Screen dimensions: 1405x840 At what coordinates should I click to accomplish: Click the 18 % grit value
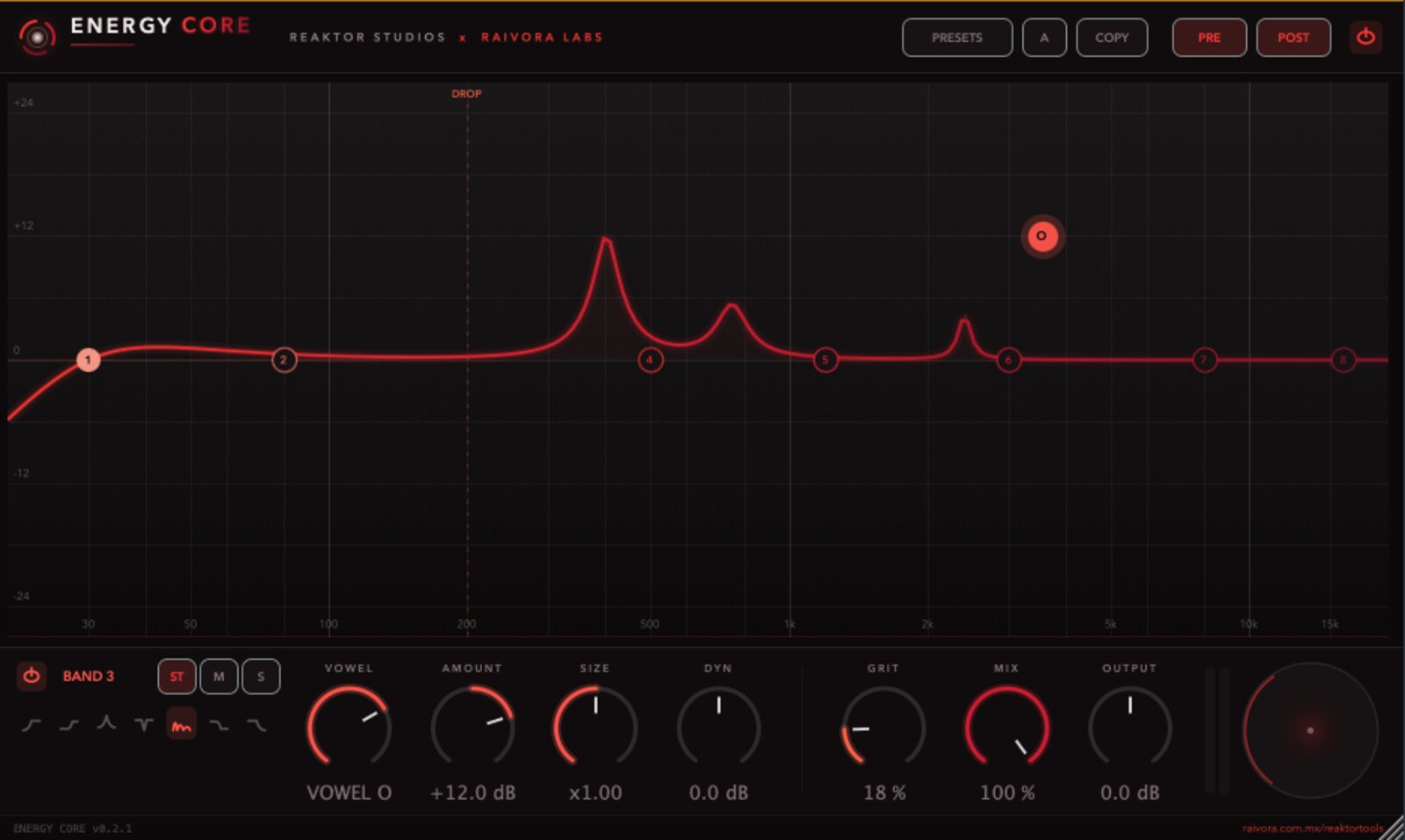[884, 793]
